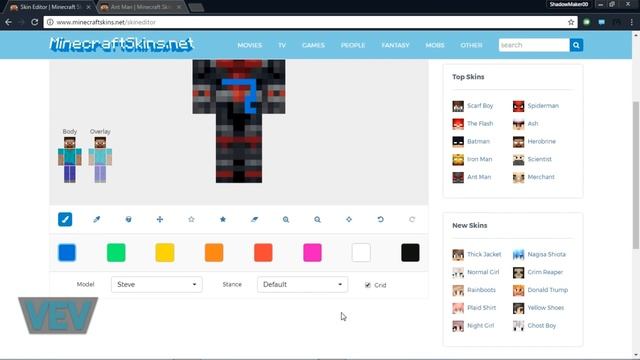Select the eraser tool

(x=254, y=219)
